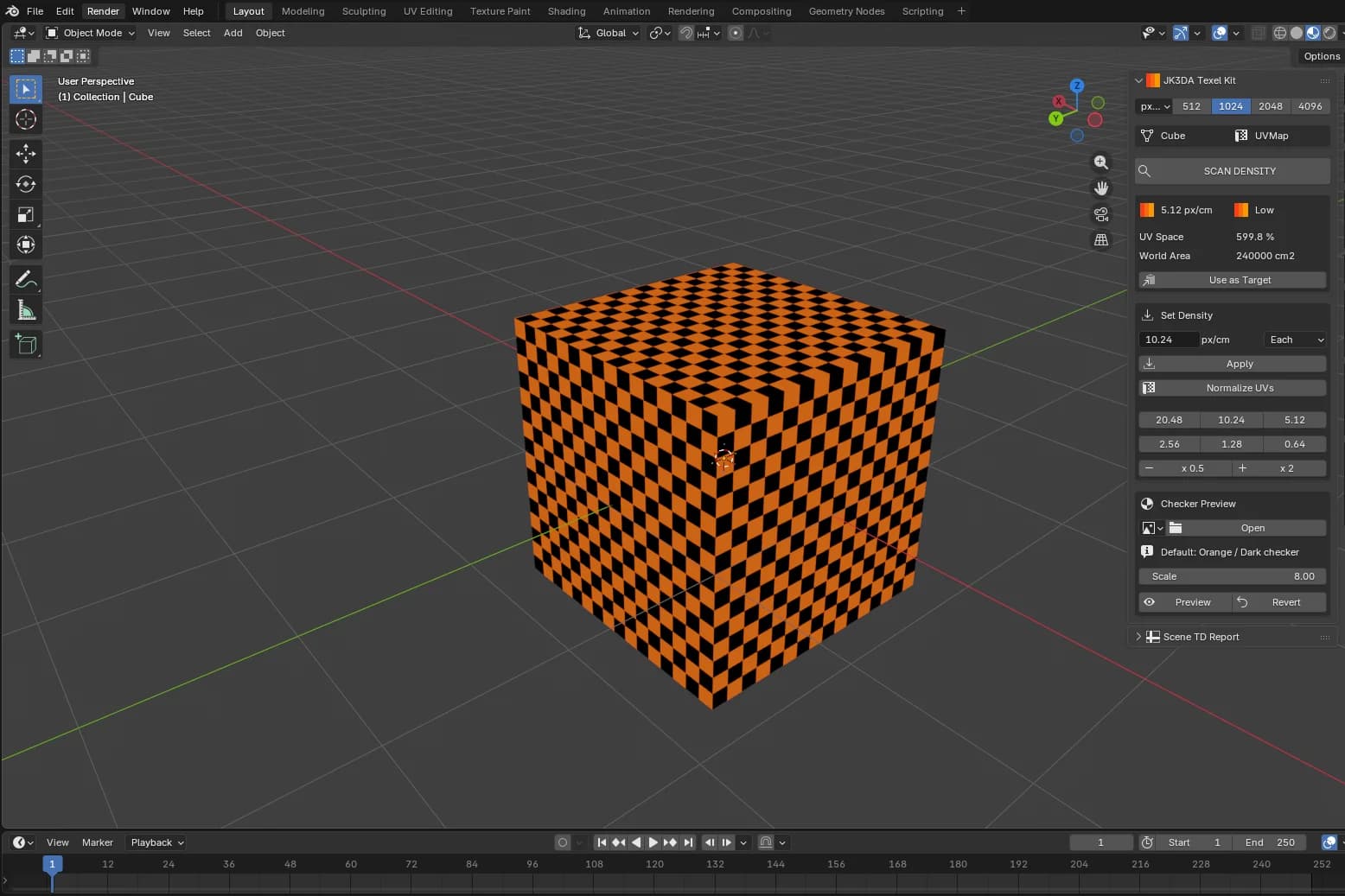The image size is (1345, 896).
Task: Expand the Scene TD Report panel
Action: click(1139, 637)
